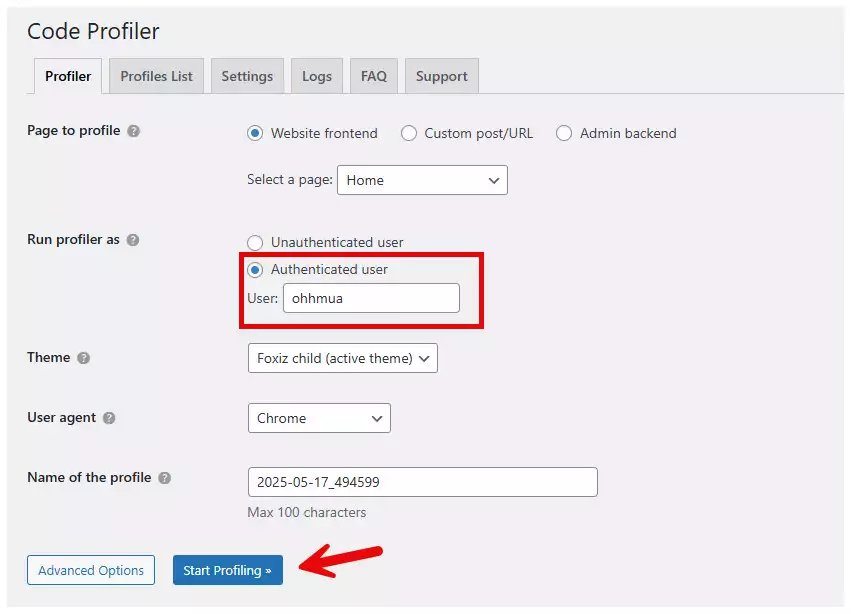This screenshot has height=614, width=851.
Task: Click the Page to profile label
Action: pyautogui.click(x=74, y=131)
